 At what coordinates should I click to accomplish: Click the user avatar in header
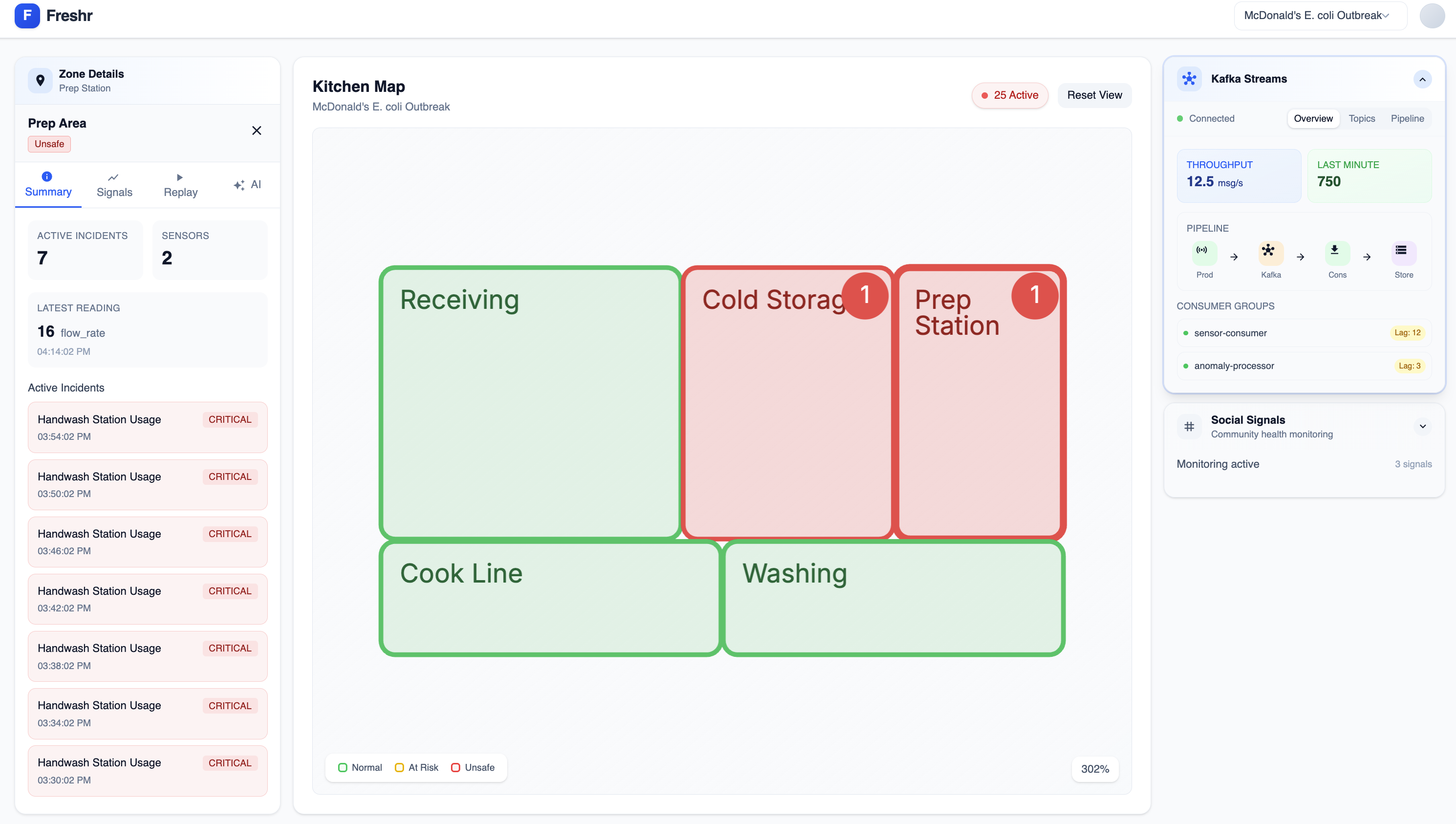coord(1431,15)
